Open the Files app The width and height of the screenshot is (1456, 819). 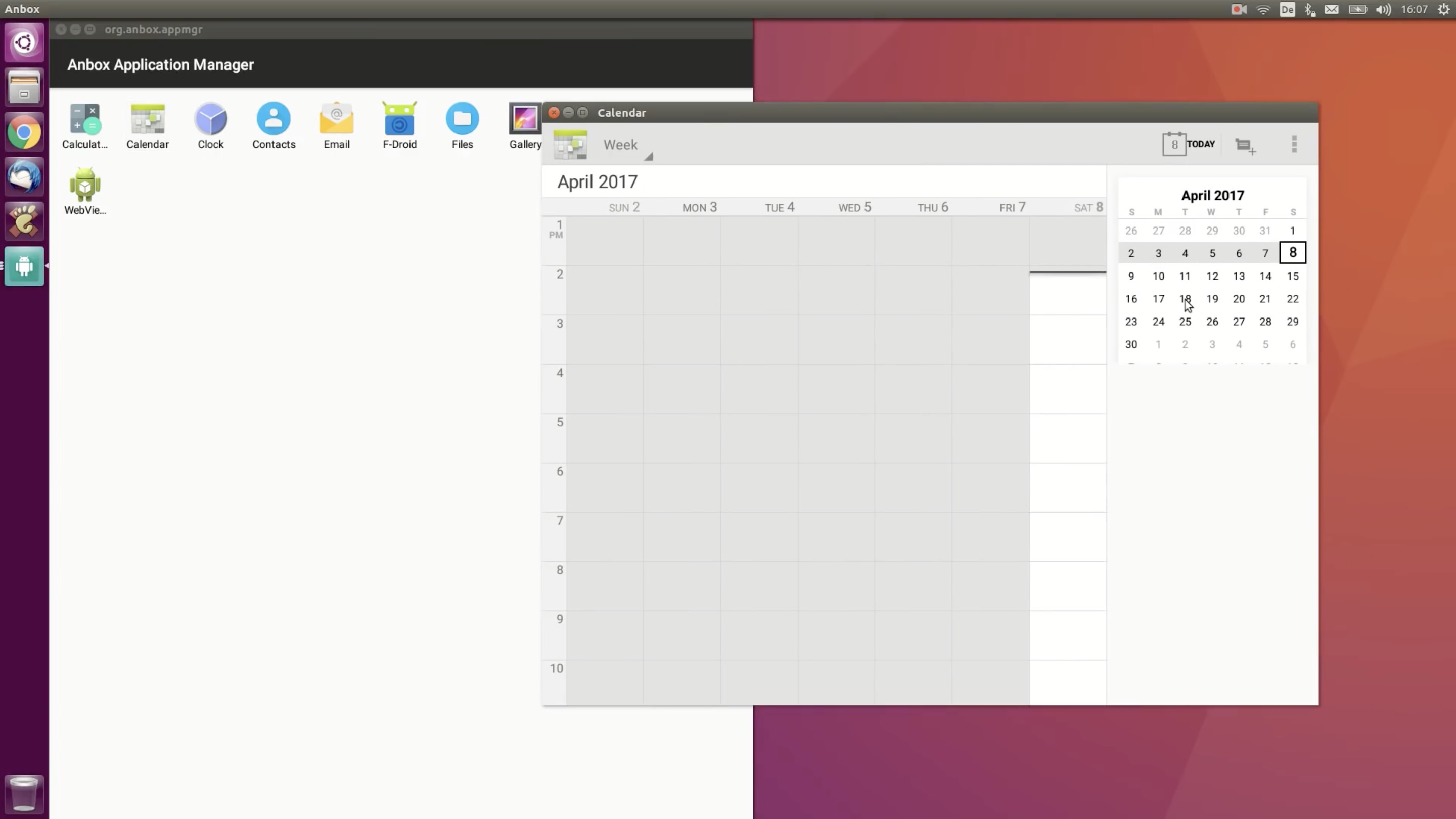[462, 125]
